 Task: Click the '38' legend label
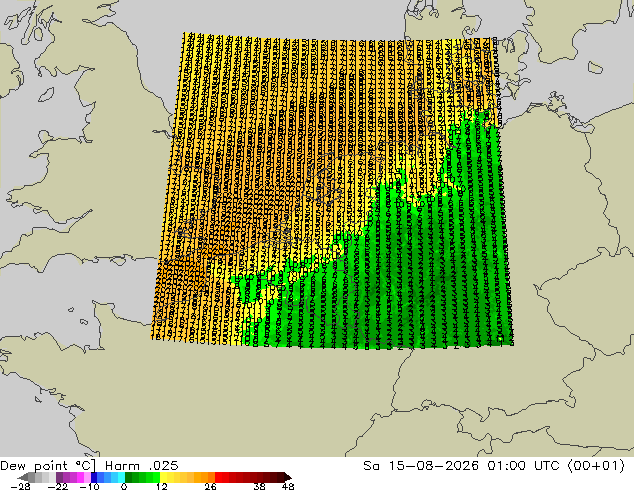click(259, 486)
